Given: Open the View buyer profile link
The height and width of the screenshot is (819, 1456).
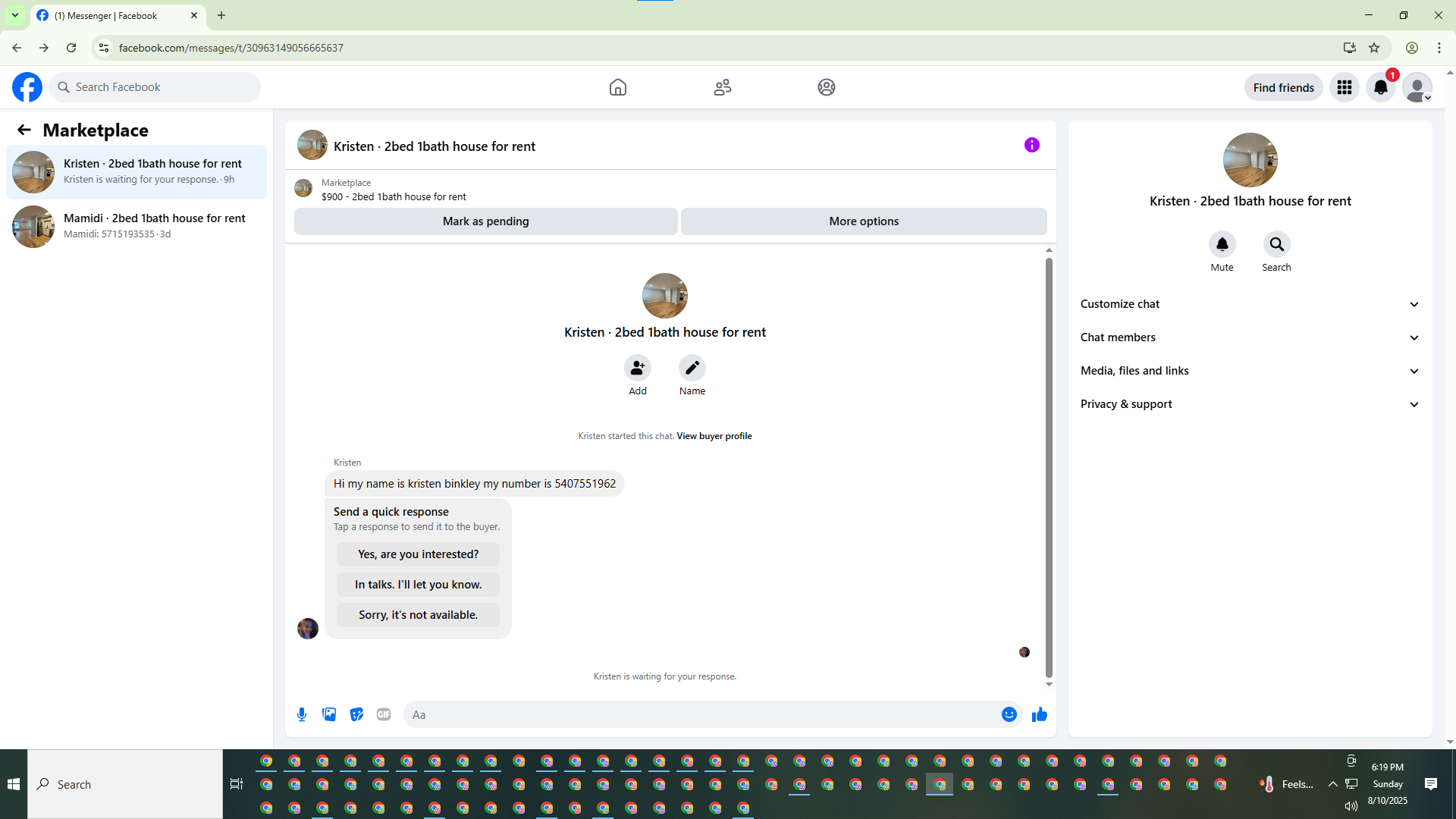Looking at the screenshot, I should click(x=714, y=436).
